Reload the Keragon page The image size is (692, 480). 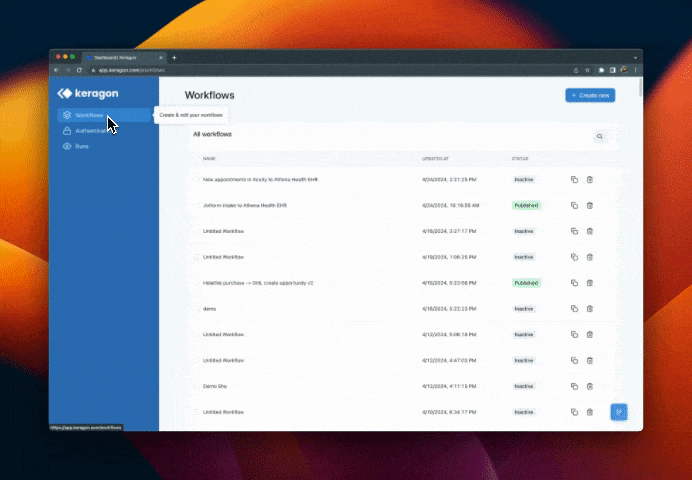(x=79, y=70)
